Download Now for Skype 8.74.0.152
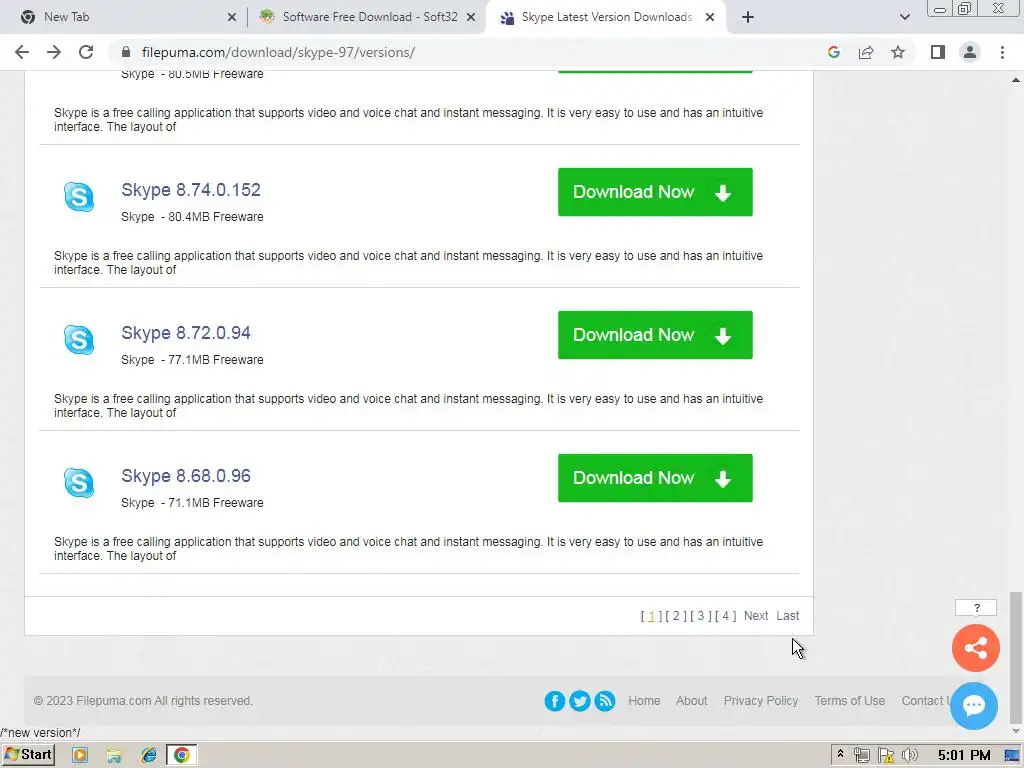The image size is (1024, 768). [655, 192]
